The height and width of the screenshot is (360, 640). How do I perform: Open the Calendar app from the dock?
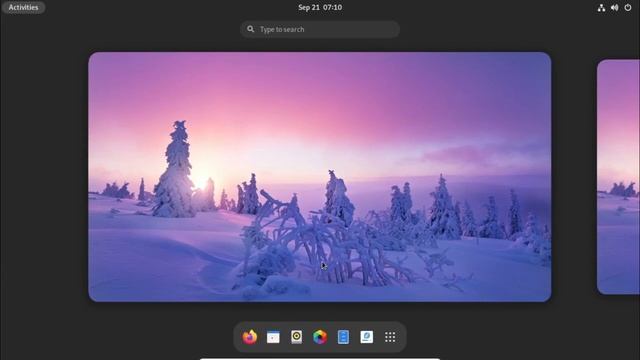click(x=273, y=337)
